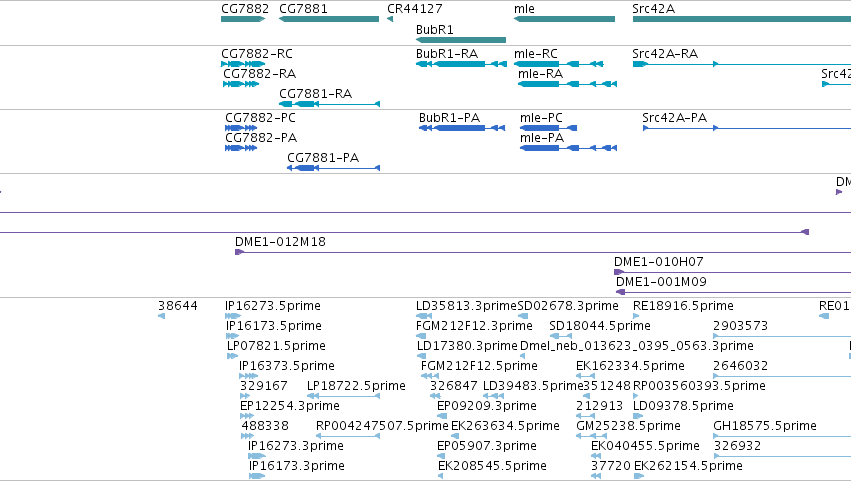The width and height of the screenshot is (851, 481).
Task: Click the LP18722.5prime EST
Action: pos(343,396)
